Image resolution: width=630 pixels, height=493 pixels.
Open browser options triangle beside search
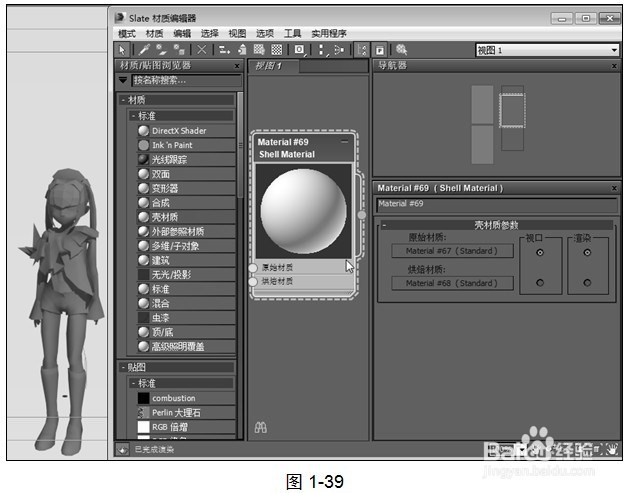click(x=123, y=80)
